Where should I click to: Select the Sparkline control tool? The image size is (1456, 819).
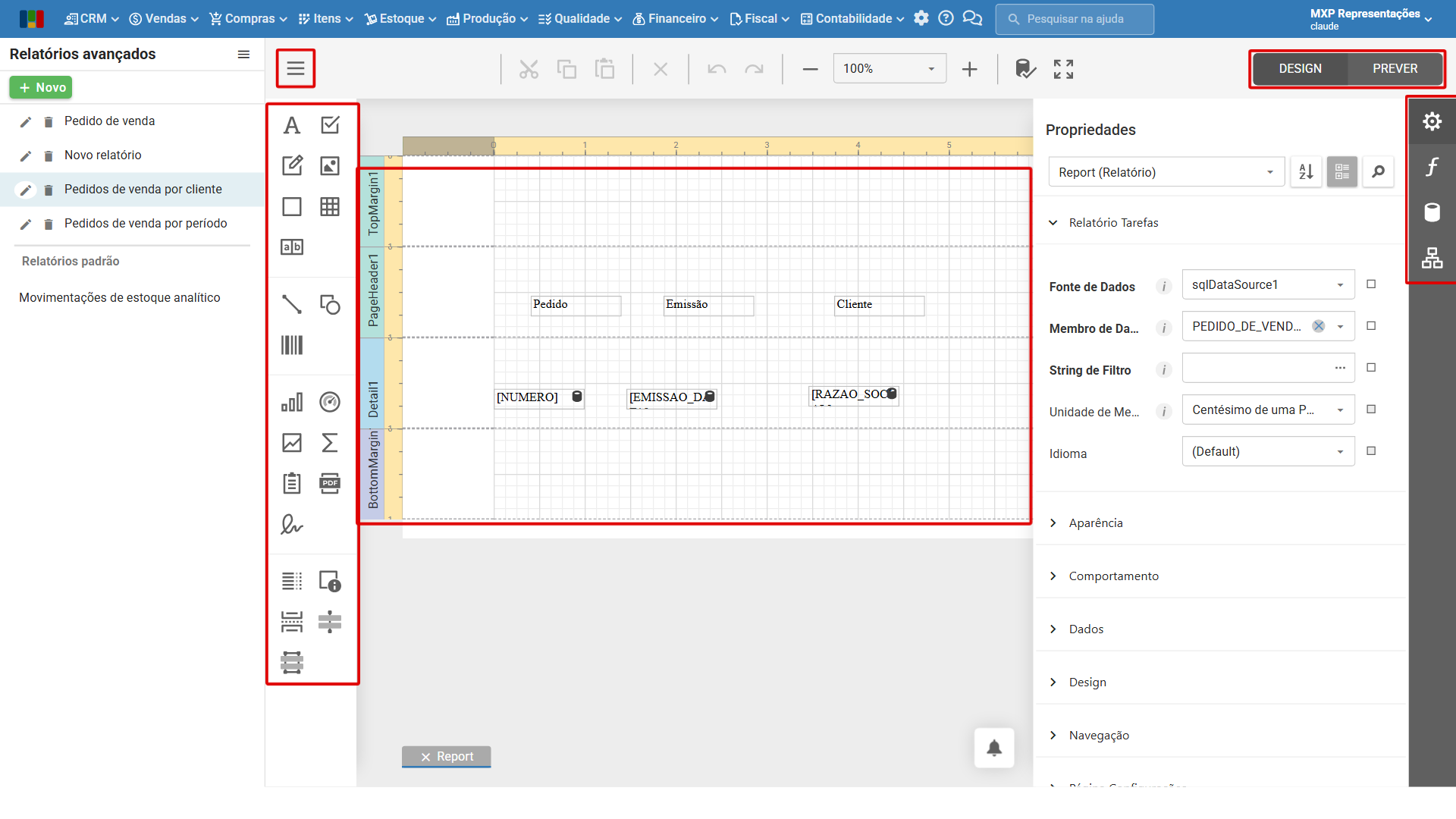292,443
